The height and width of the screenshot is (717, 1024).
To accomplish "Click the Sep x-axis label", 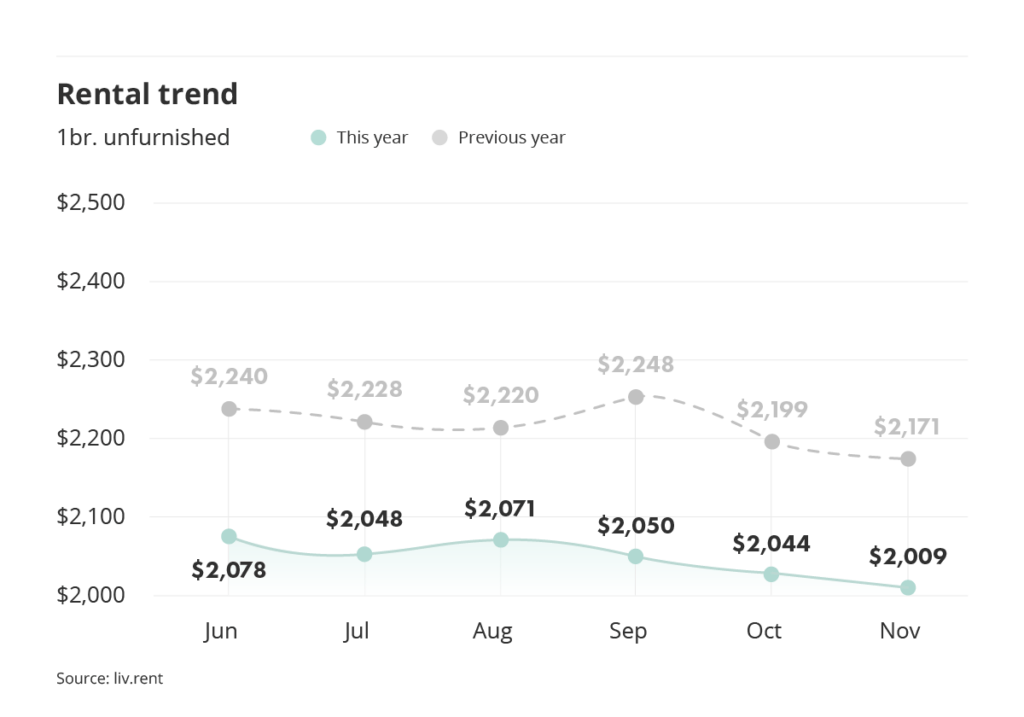I will pyautogui.click(x=628, y=631).
